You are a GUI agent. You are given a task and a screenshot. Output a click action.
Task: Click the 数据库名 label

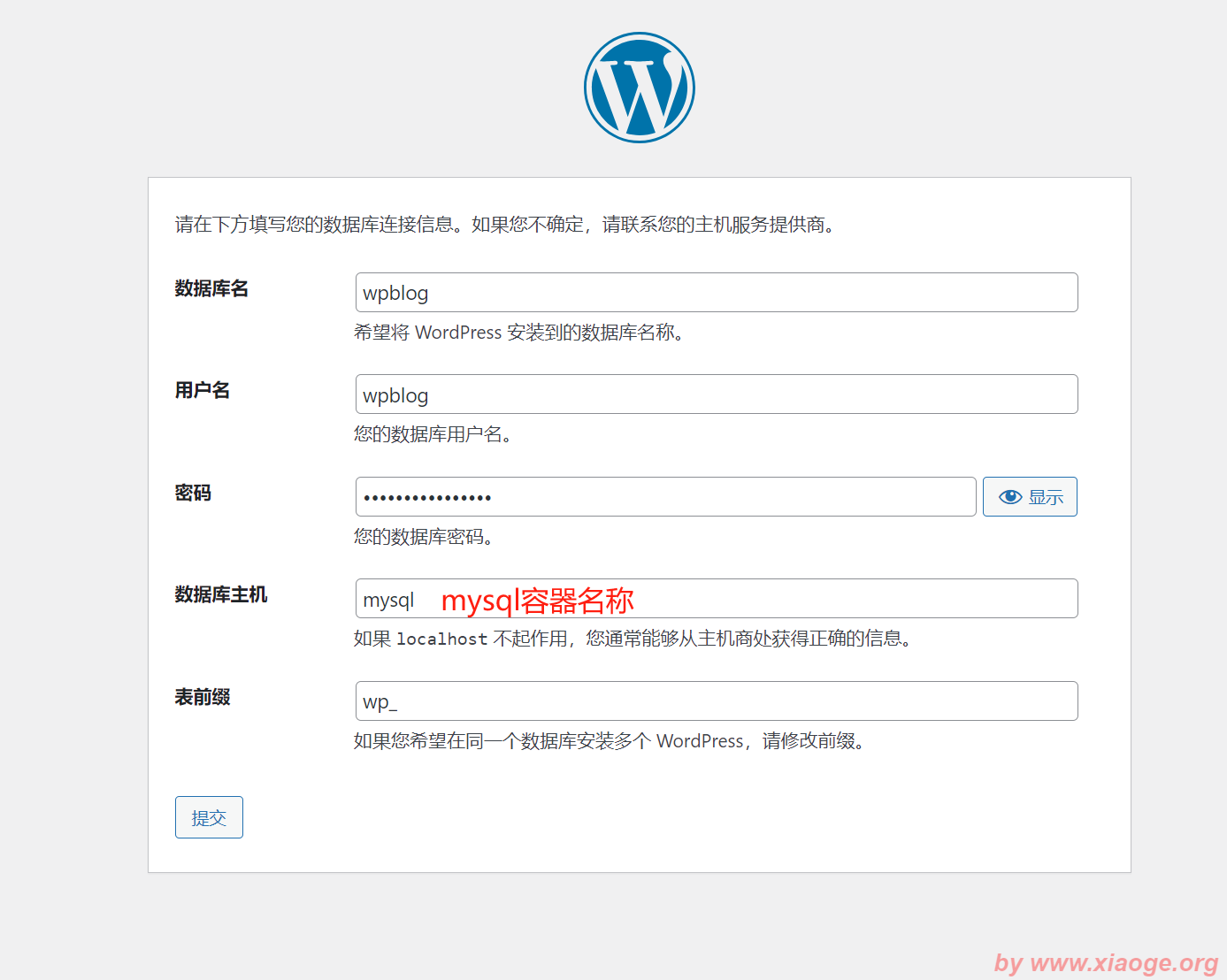point(211,288)
